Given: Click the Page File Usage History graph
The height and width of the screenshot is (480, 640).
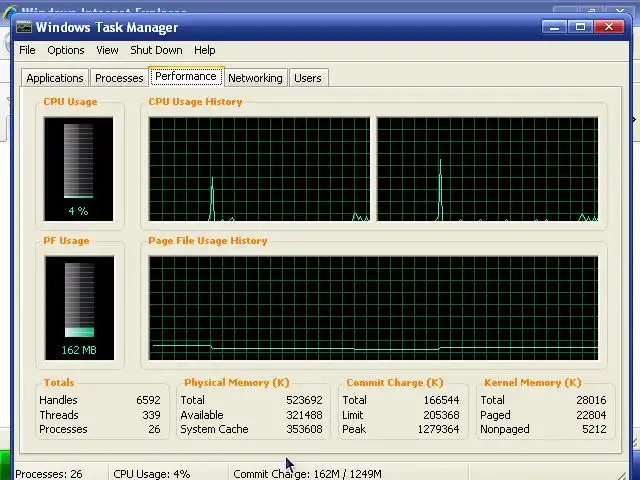Looking at the screenshot, I should coord(373,308).
